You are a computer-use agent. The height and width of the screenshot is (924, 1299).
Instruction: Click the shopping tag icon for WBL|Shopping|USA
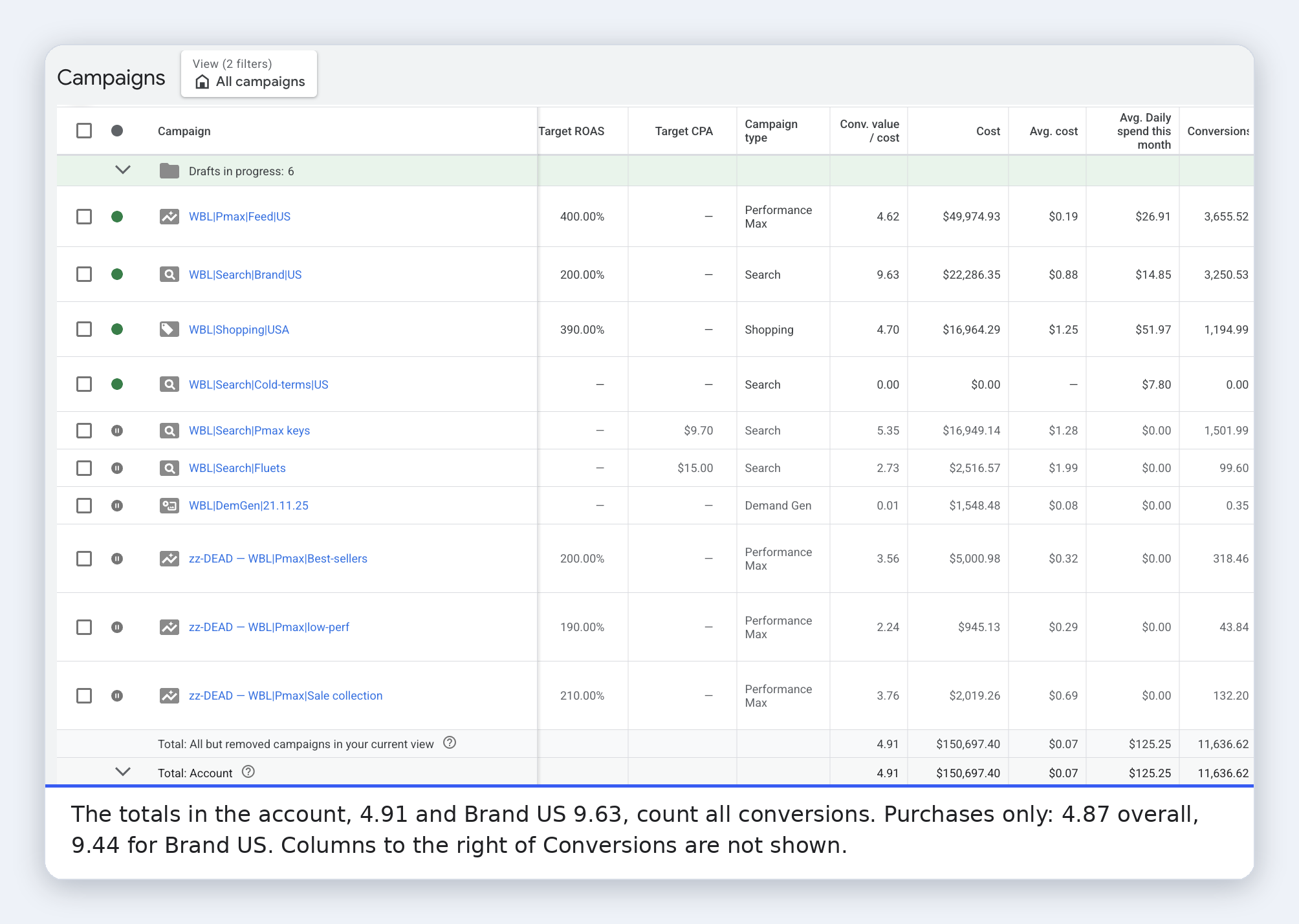[169, 330]
